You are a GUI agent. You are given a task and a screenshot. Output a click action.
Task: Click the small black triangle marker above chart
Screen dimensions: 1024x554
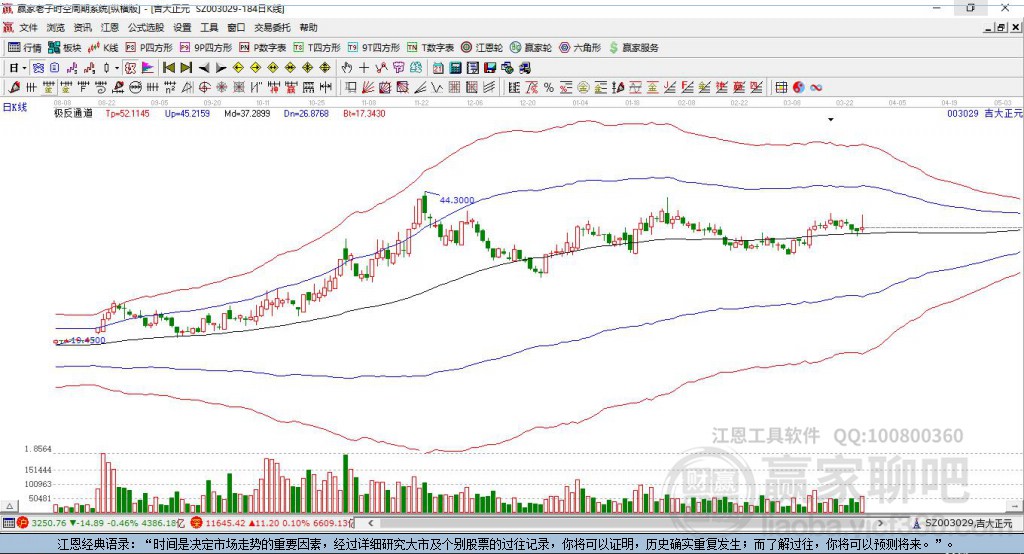[831, 120]
